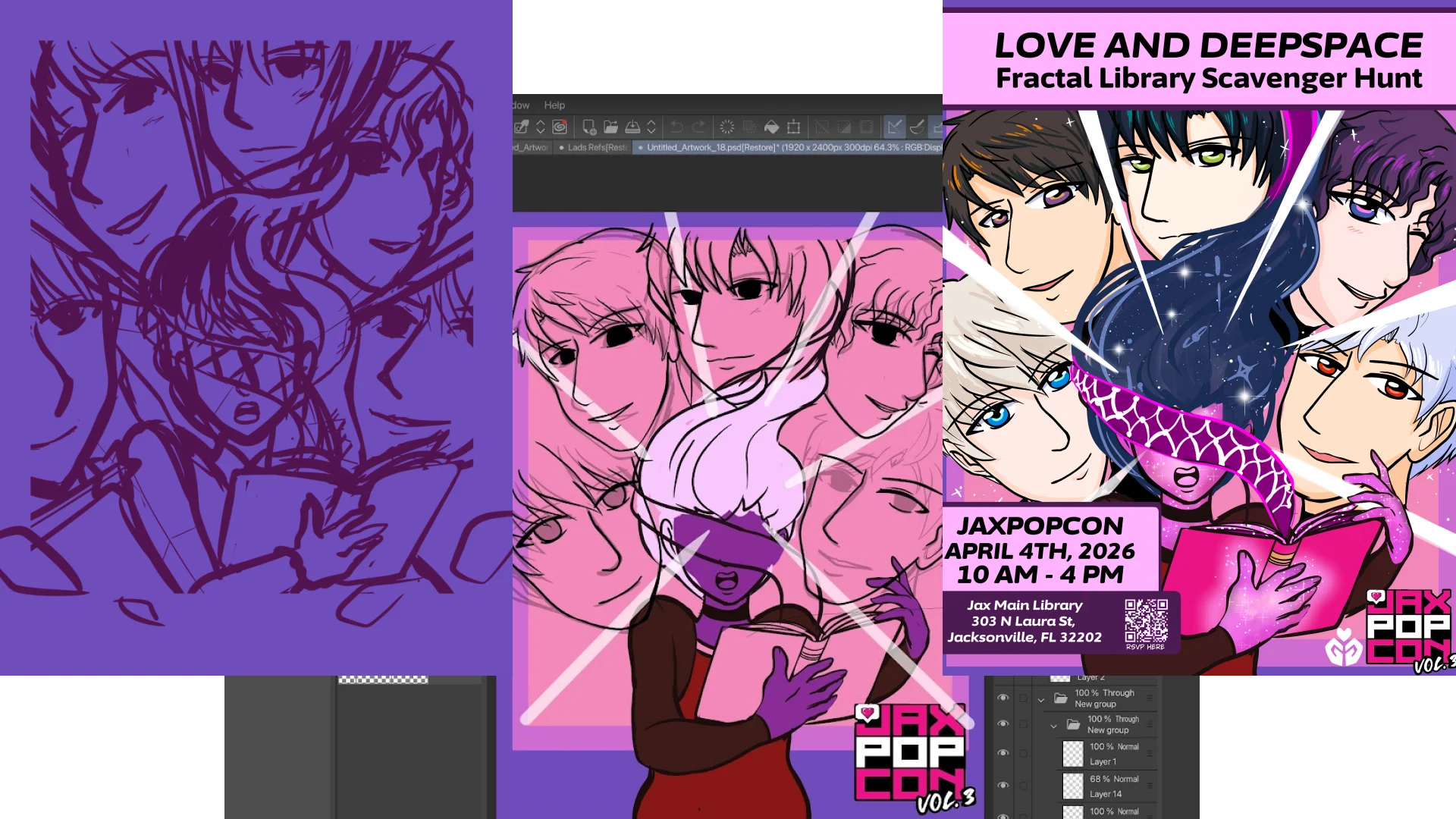Hide Layer 1 with its eye icon
1456x819 pixels.
(x=1003, y=753)
